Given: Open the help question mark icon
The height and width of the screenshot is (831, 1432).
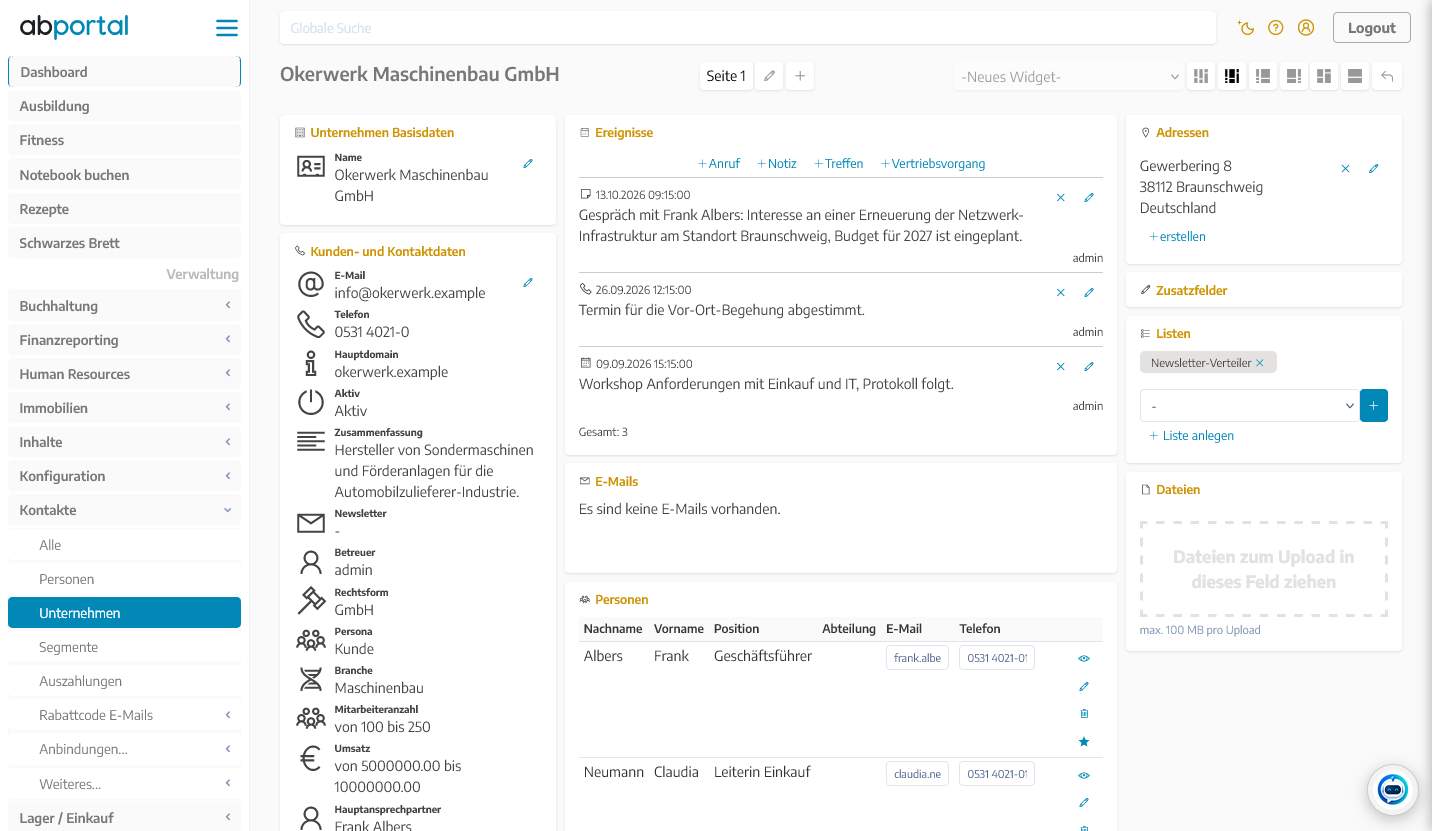Looking at the screenshot, I should (x=1276, y=28).
